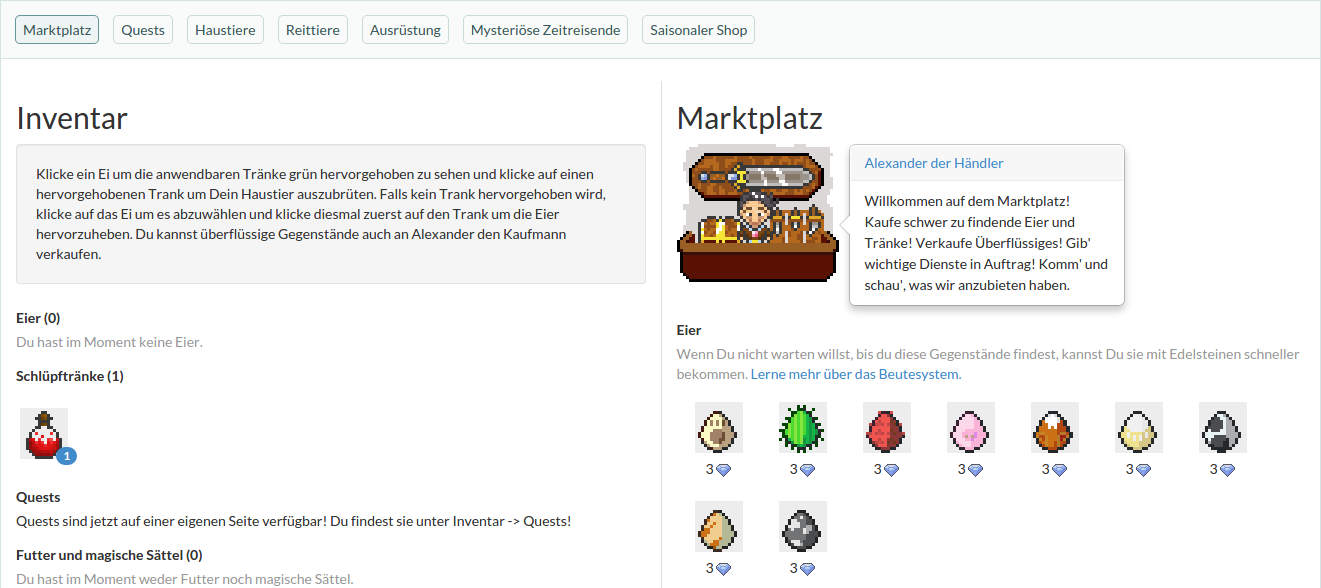Select the brown fox egg

(1055, 428)
